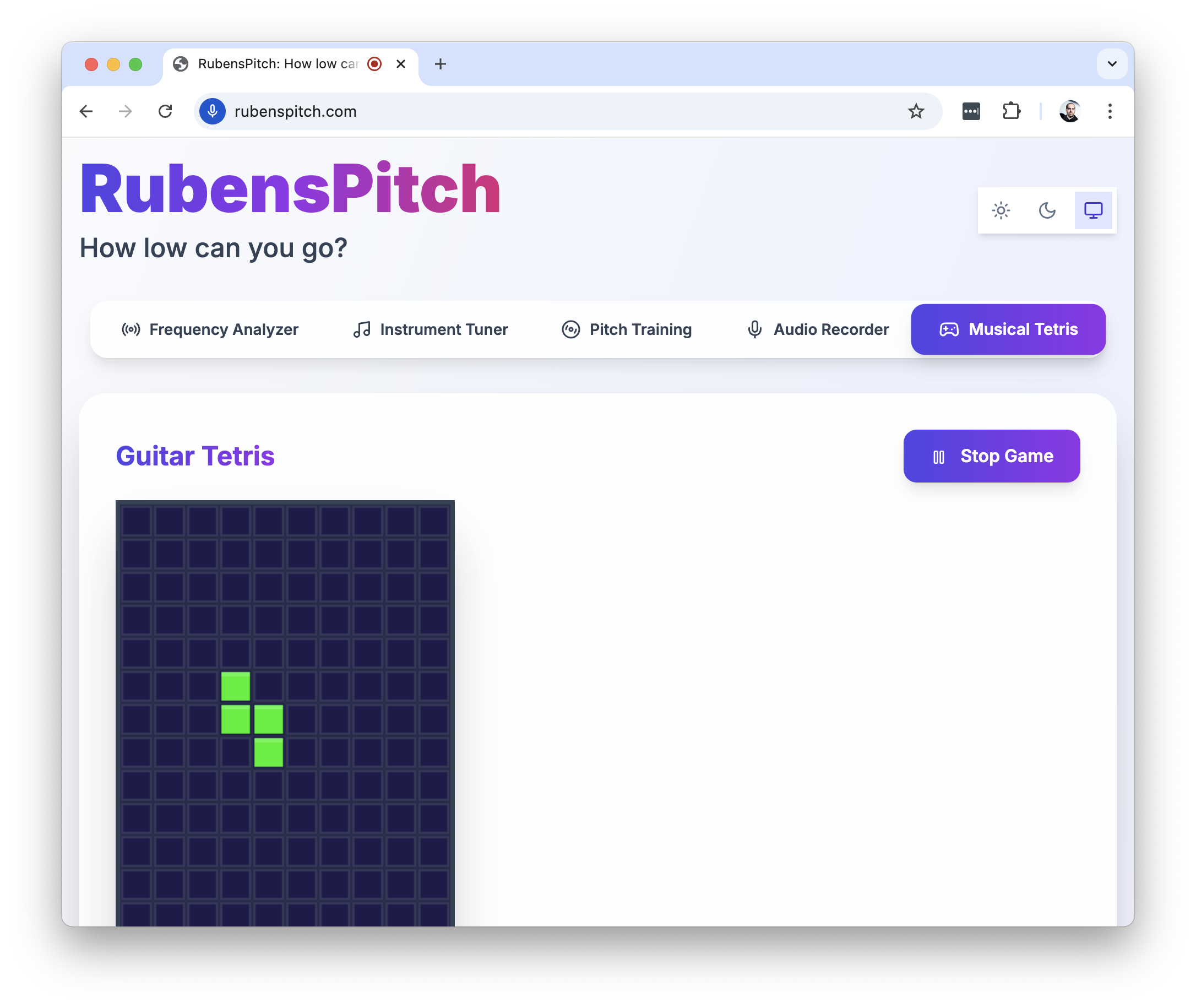Open the Chrome three-dot menu
The width and height of the screenshot is (1196, 1008).
1110,111
